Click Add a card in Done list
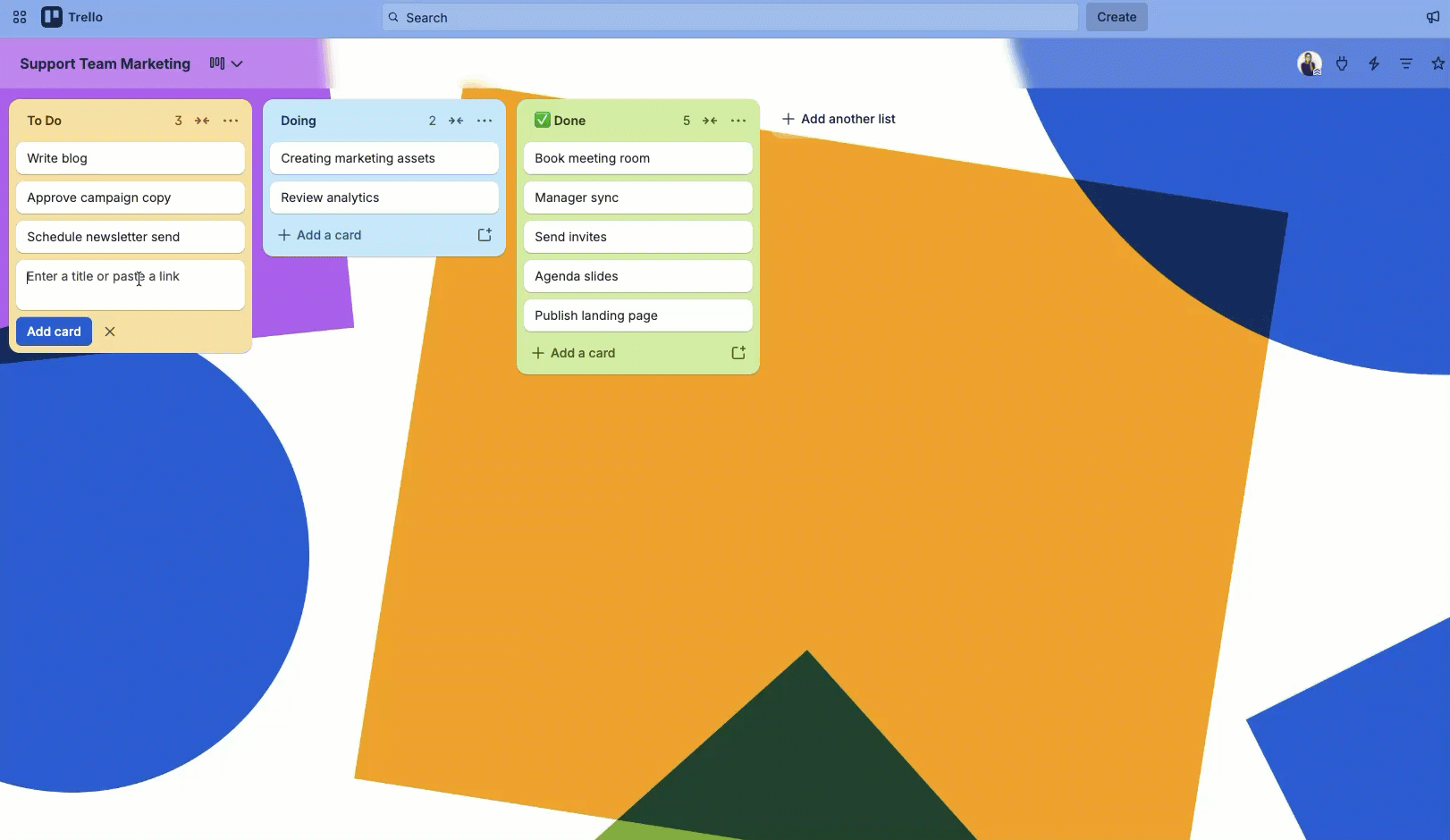The height and width of the screenshot is (840, 1450). tap(574, 353)
